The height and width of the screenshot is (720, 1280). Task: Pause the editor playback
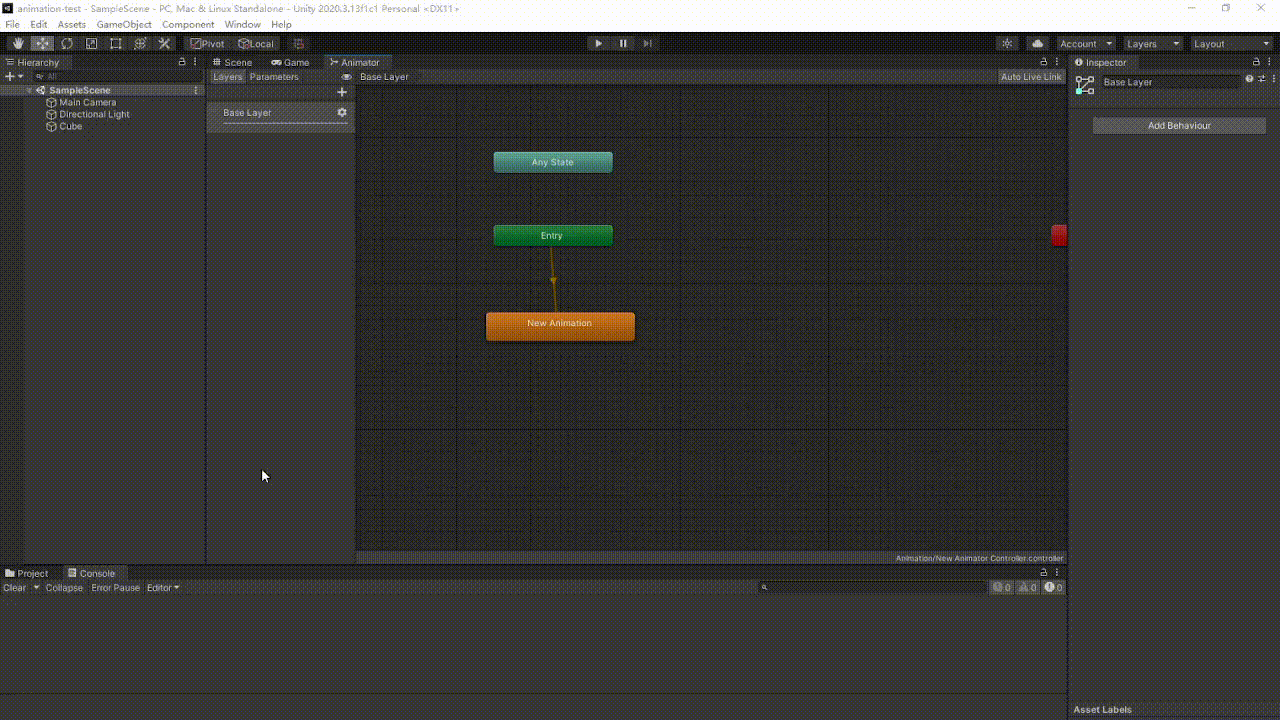[623, 43]
